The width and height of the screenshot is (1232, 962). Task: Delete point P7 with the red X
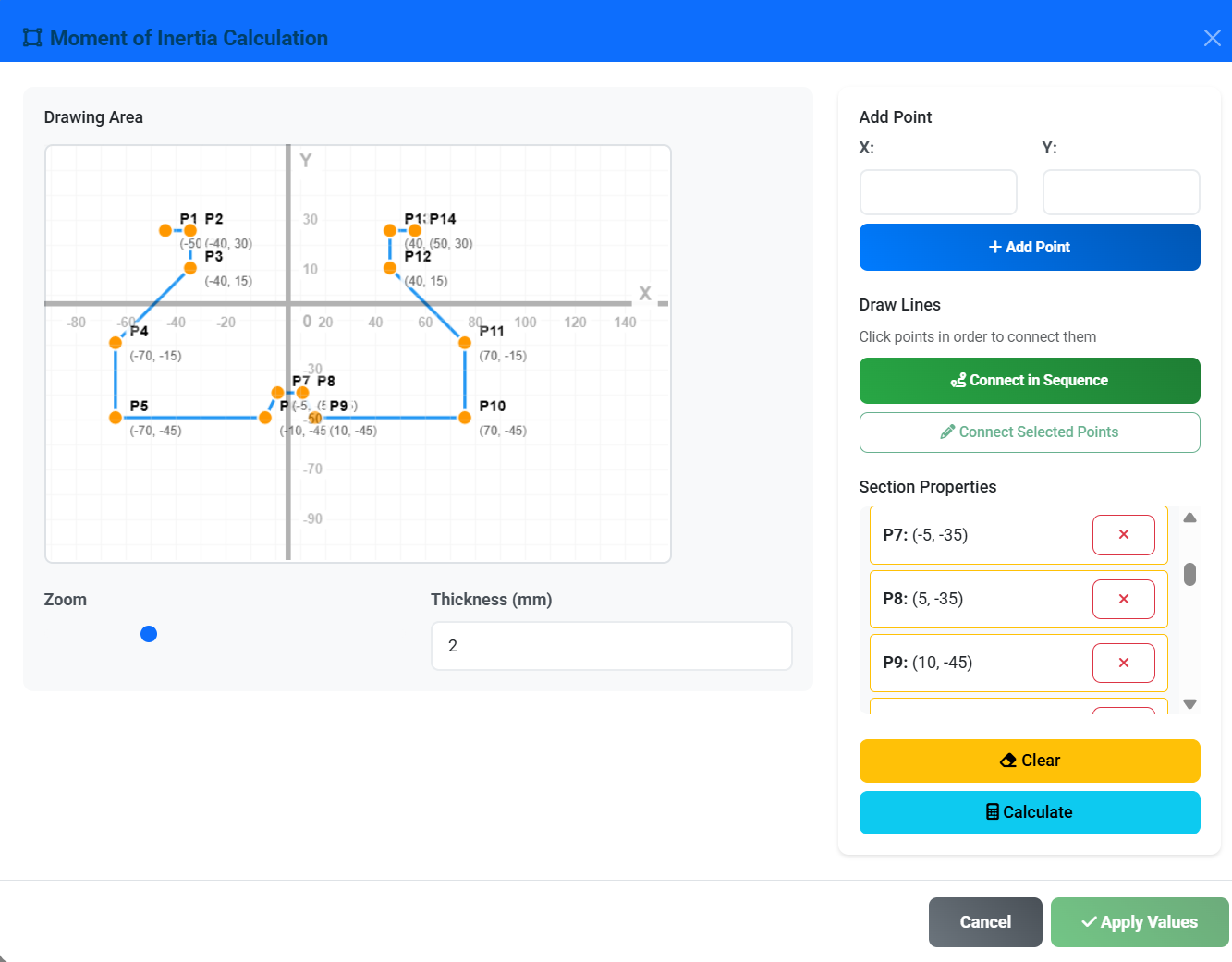(x=1123, y=535)
